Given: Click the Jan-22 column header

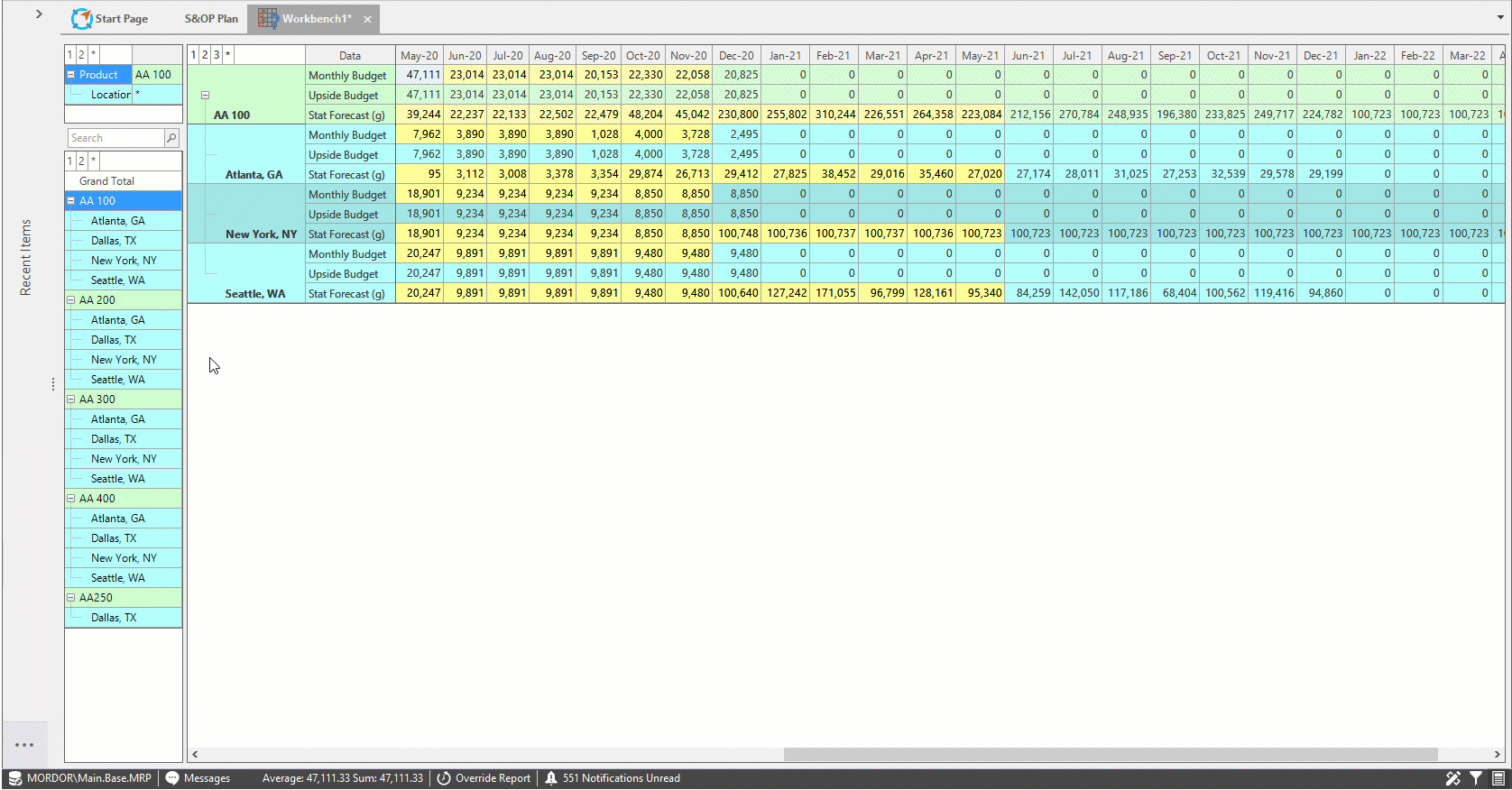Looking at the screenshot, I should pos(1369,55).
